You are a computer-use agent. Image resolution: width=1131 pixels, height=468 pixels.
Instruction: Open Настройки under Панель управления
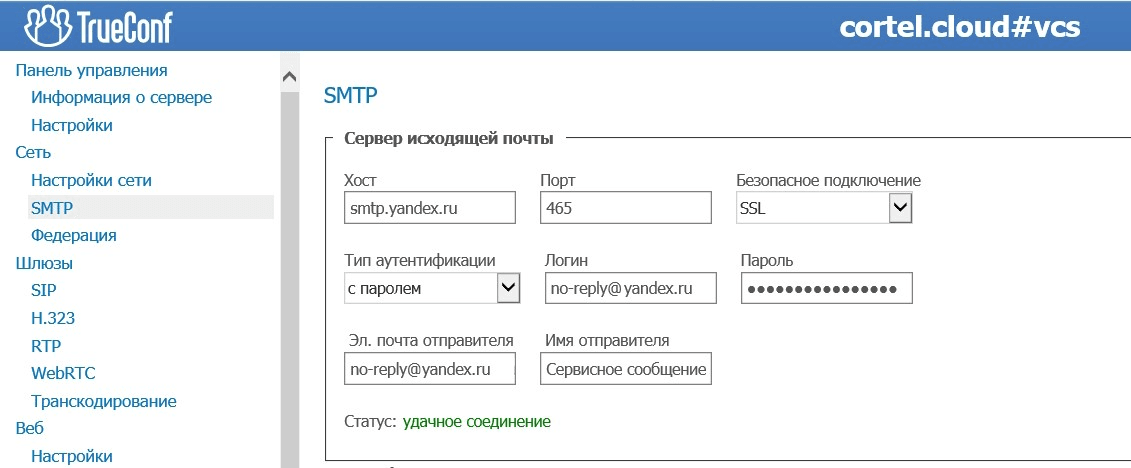[71, 126]
